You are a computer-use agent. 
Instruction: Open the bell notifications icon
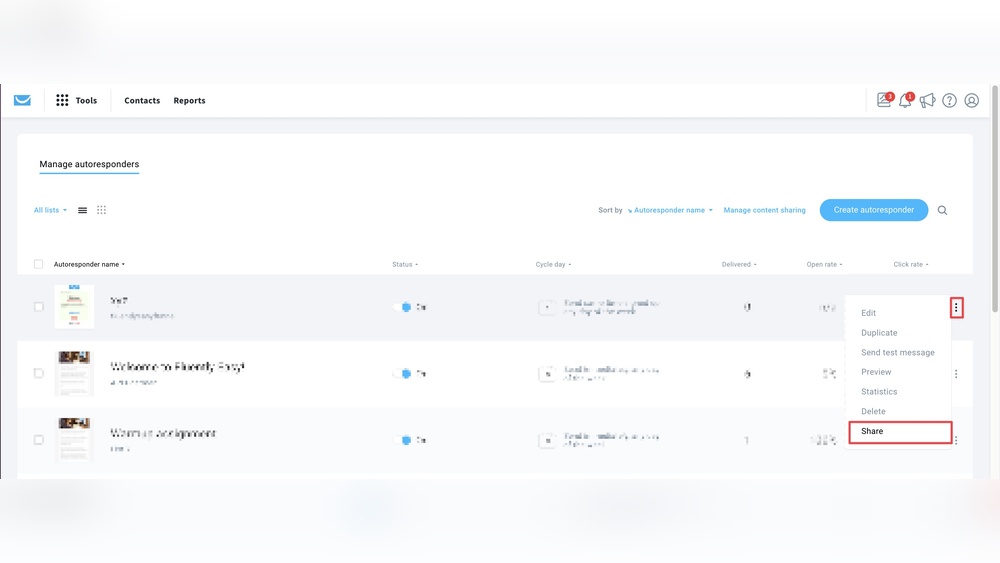pos(905,100)
